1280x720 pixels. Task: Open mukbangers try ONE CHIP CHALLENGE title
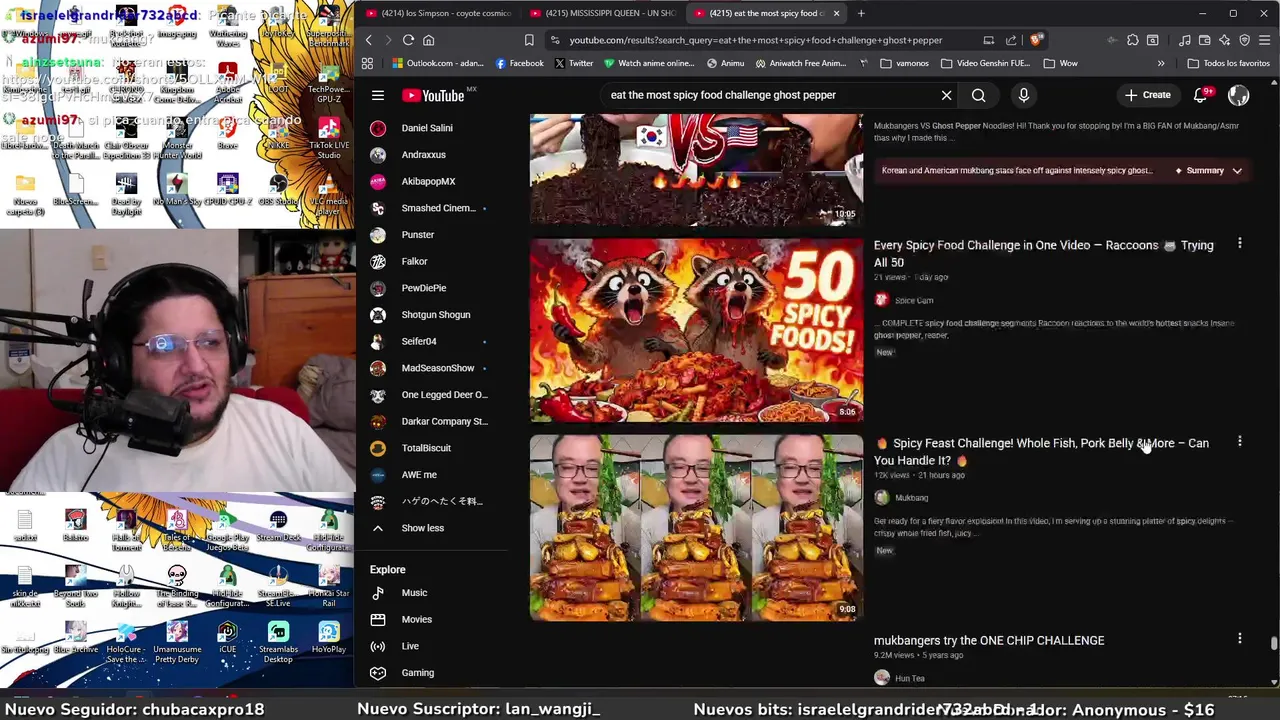point(989,640)
